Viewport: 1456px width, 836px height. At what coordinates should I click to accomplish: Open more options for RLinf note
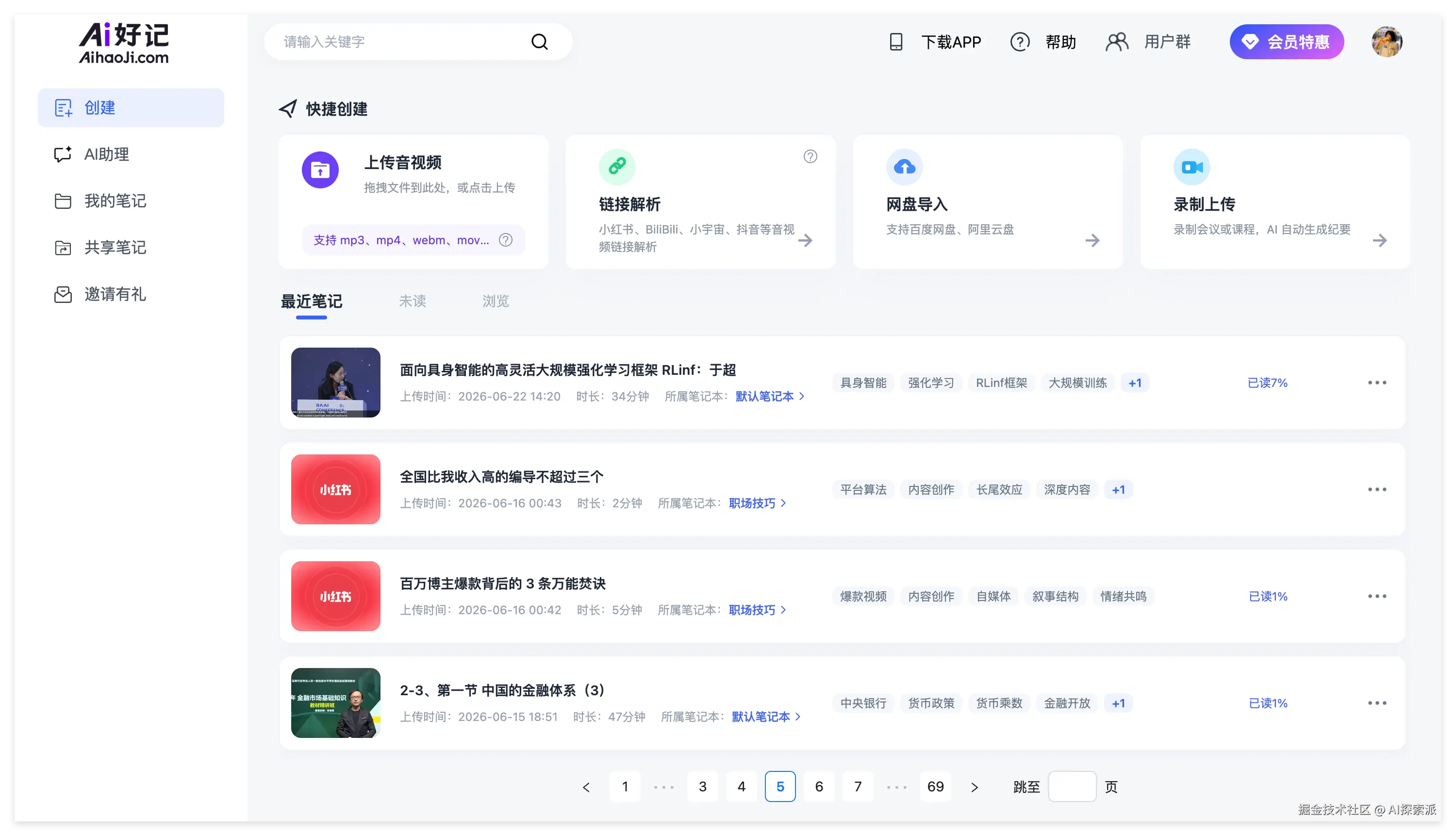(1376, 383)
